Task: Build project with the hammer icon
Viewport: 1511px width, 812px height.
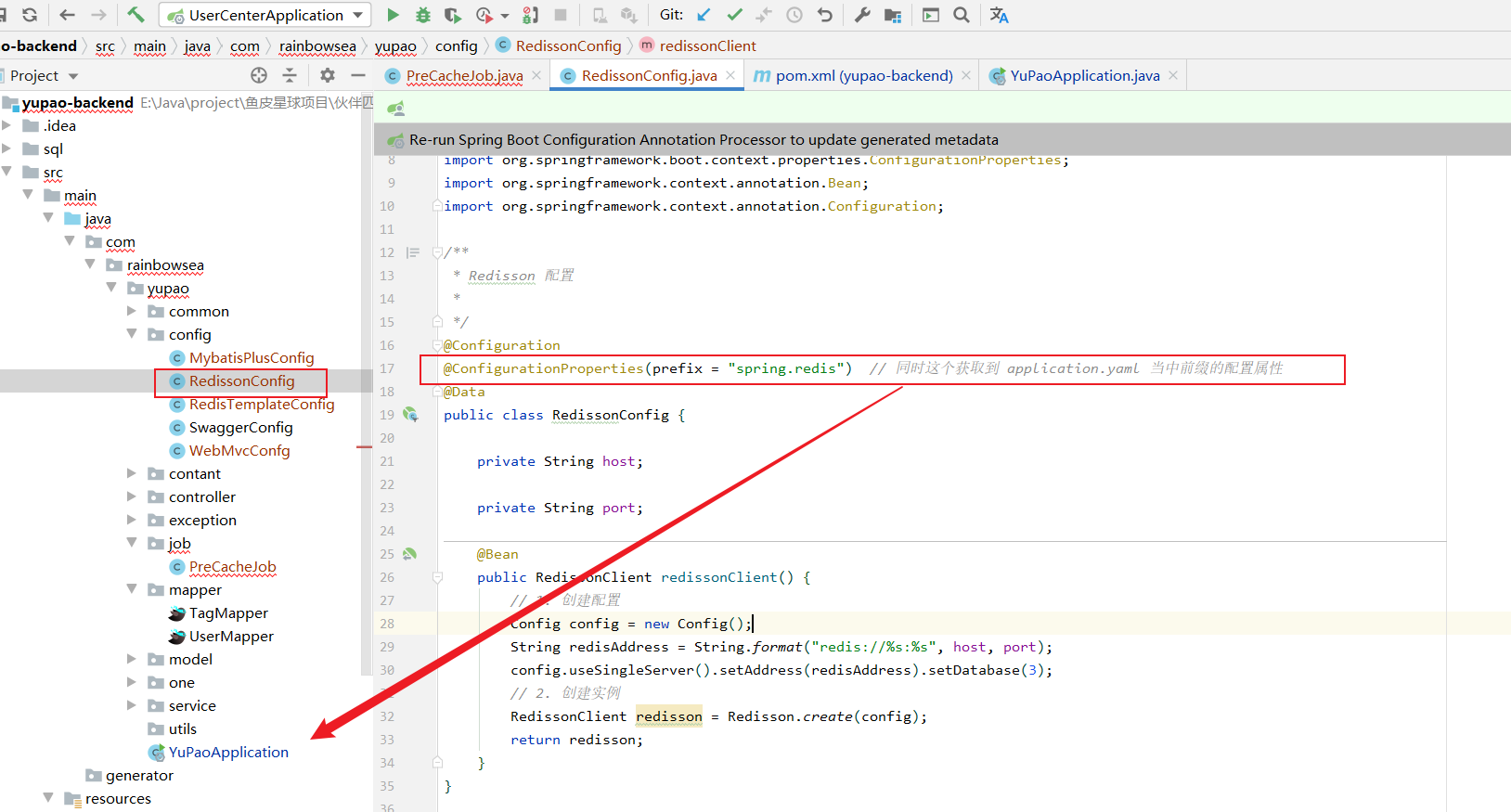Action: click(x=136, y=15)
